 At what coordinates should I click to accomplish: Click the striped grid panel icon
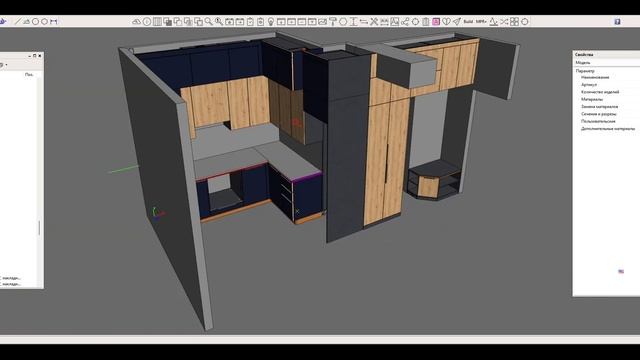157,22
